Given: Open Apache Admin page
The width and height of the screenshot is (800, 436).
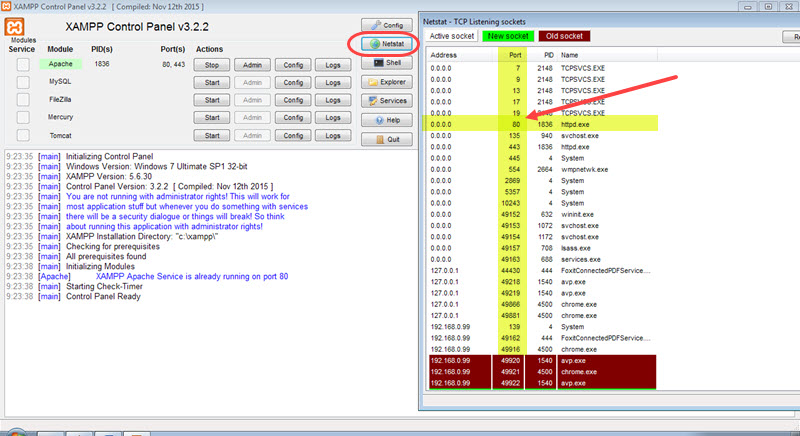Looking at the screenshot, I should [252, 65].
